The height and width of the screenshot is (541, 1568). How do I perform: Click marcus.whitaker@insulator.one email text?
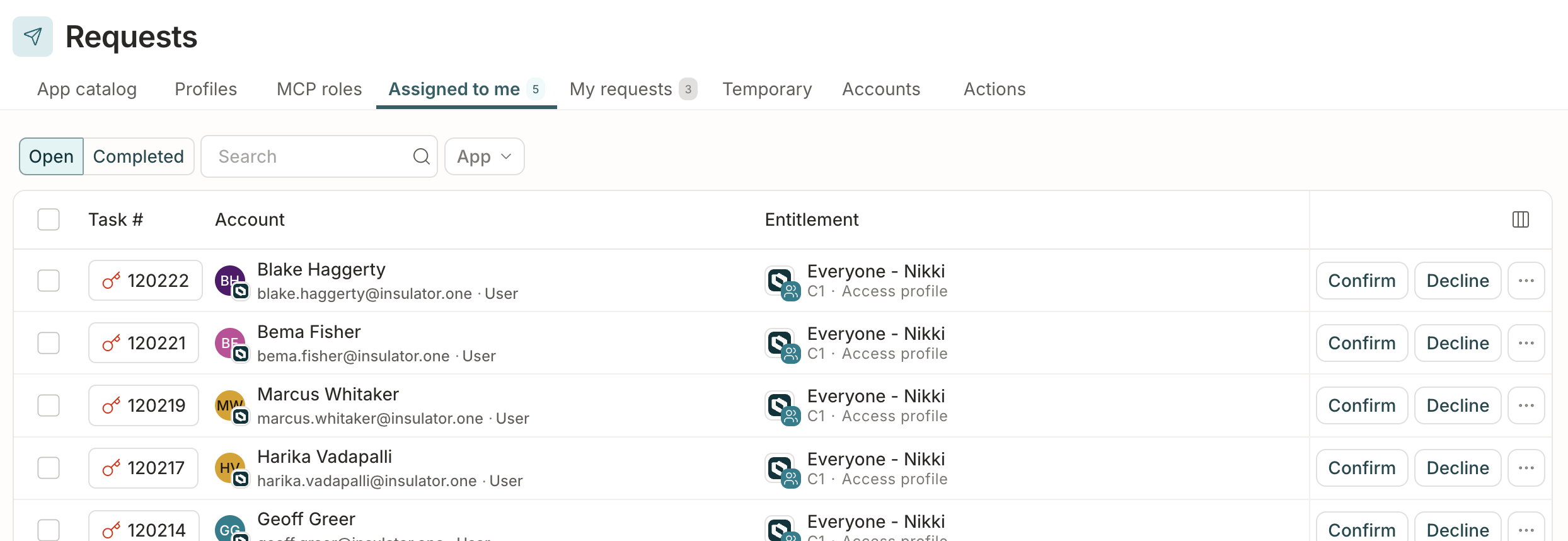(370, 419)
